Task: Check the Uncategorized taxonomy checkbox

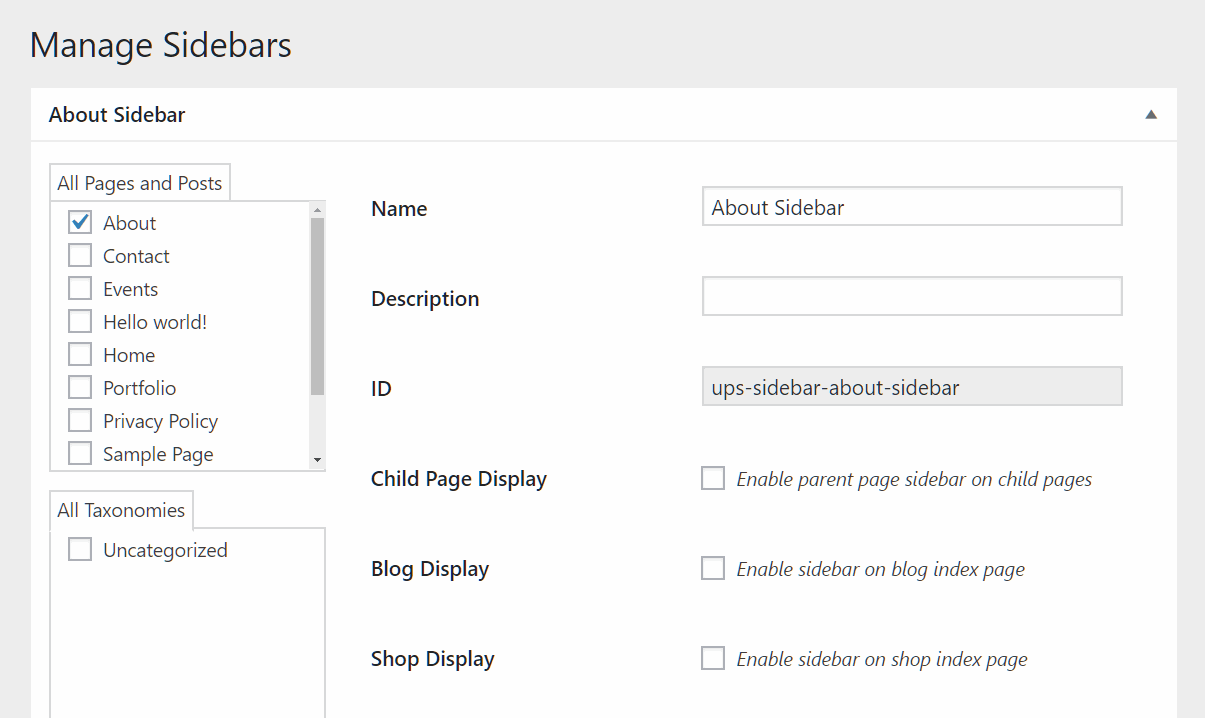Action: pyautogui.click(x=80, y=549)
